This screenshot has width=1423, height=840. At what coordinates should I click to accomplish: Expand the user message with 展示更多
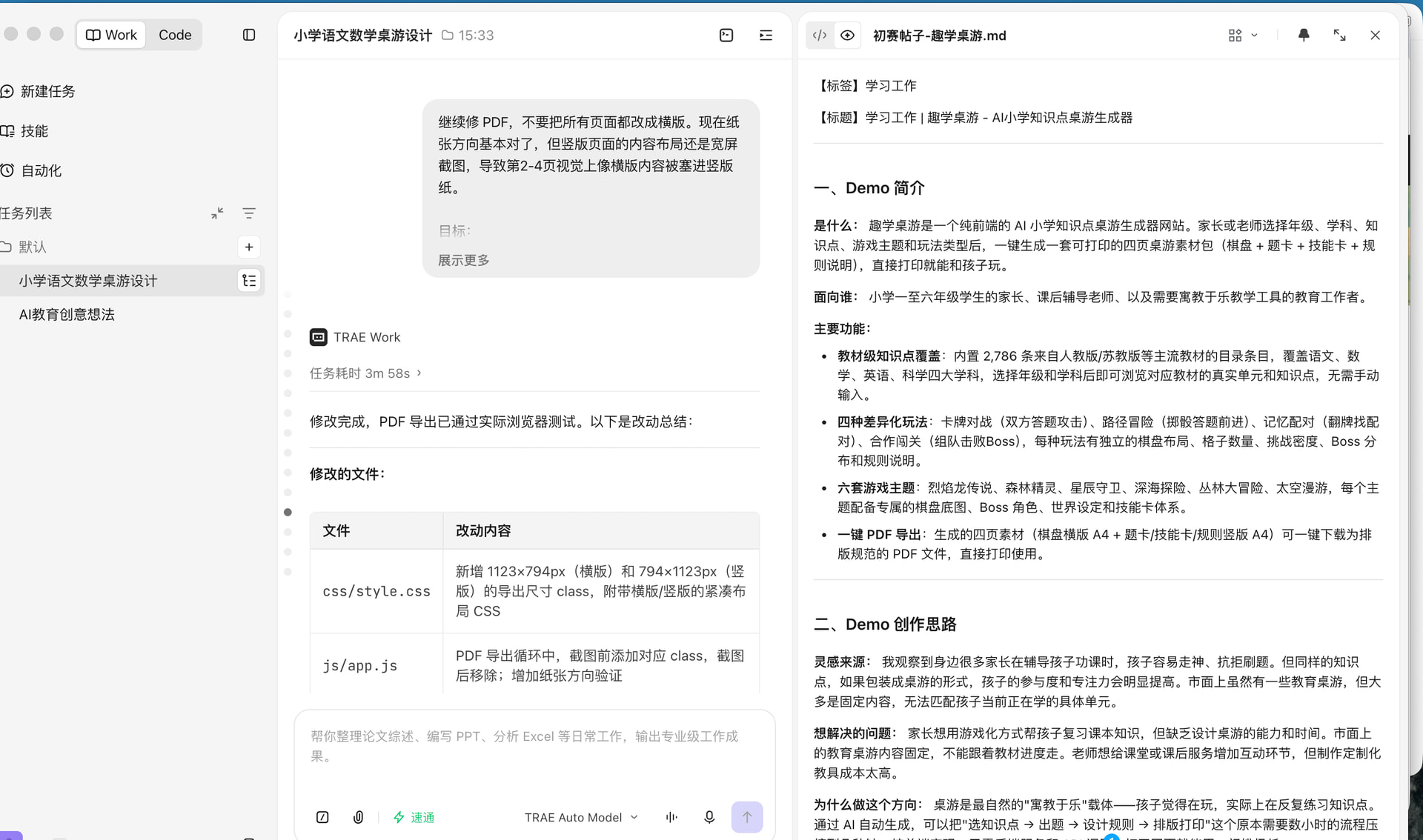(464, 260)
